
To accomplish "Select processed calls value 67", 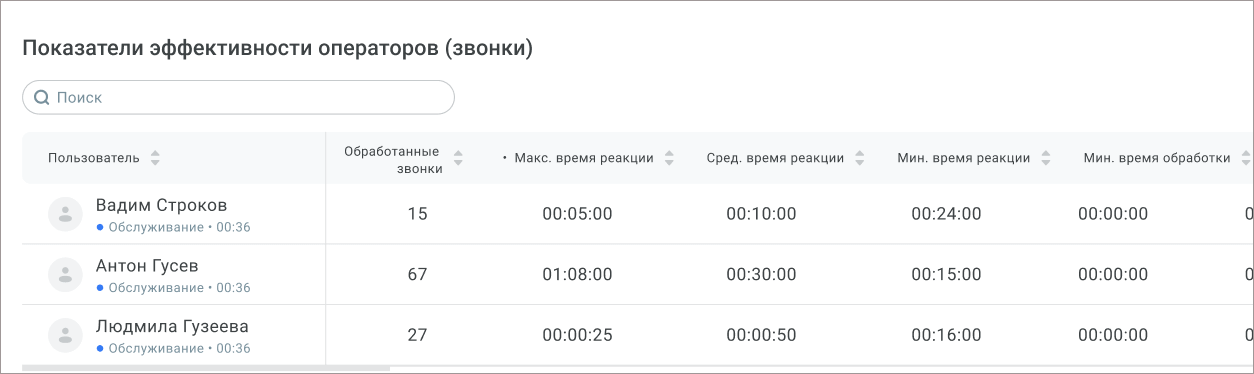I will [418, 274].
